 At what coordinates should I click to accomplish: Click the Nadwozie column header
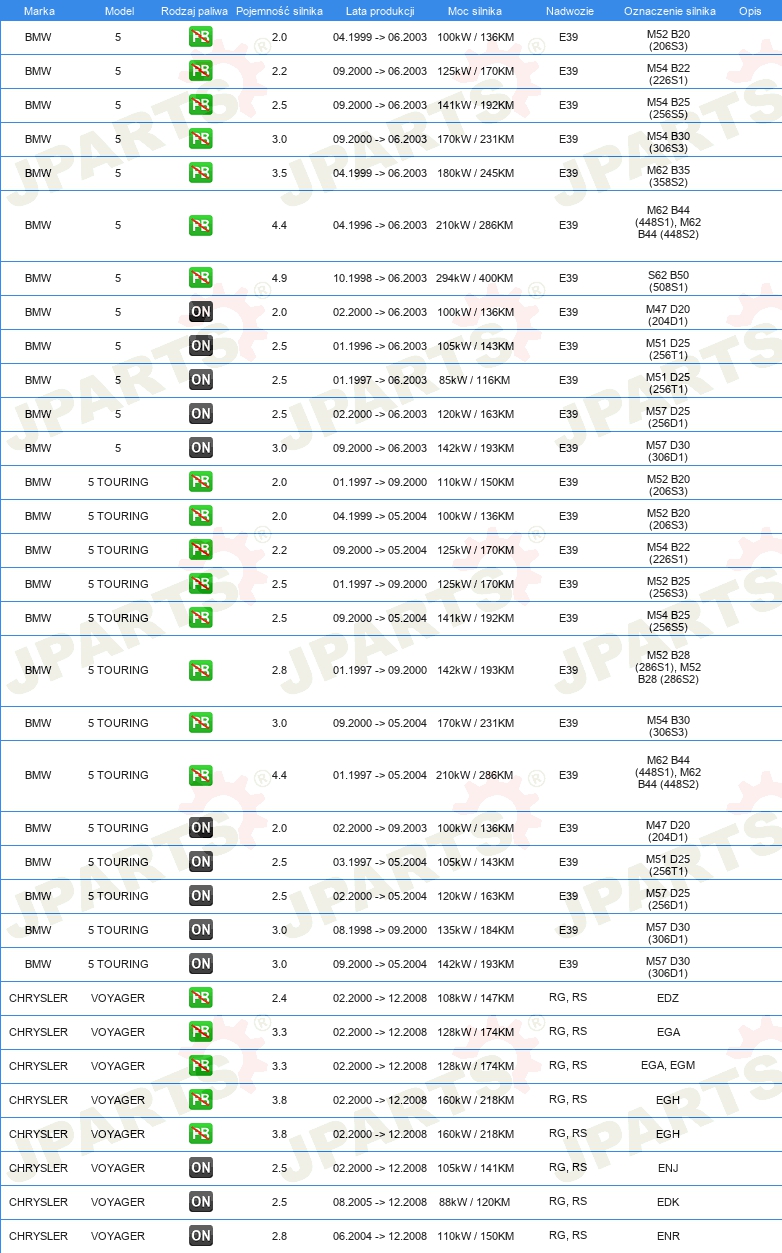(569, 11)
